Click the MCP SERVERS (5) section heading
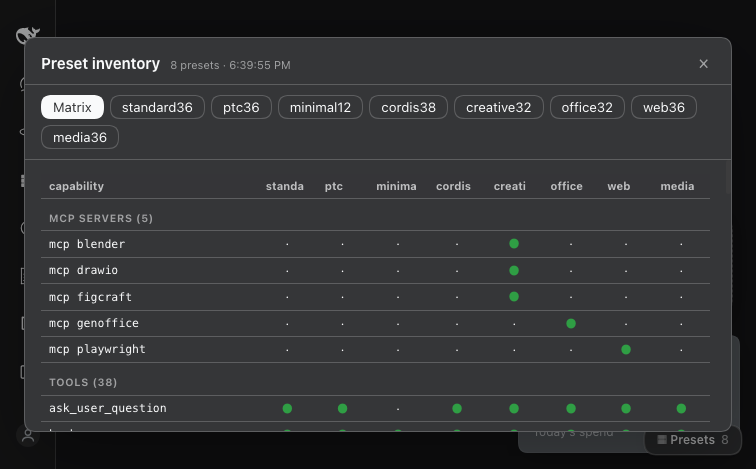 101,218
